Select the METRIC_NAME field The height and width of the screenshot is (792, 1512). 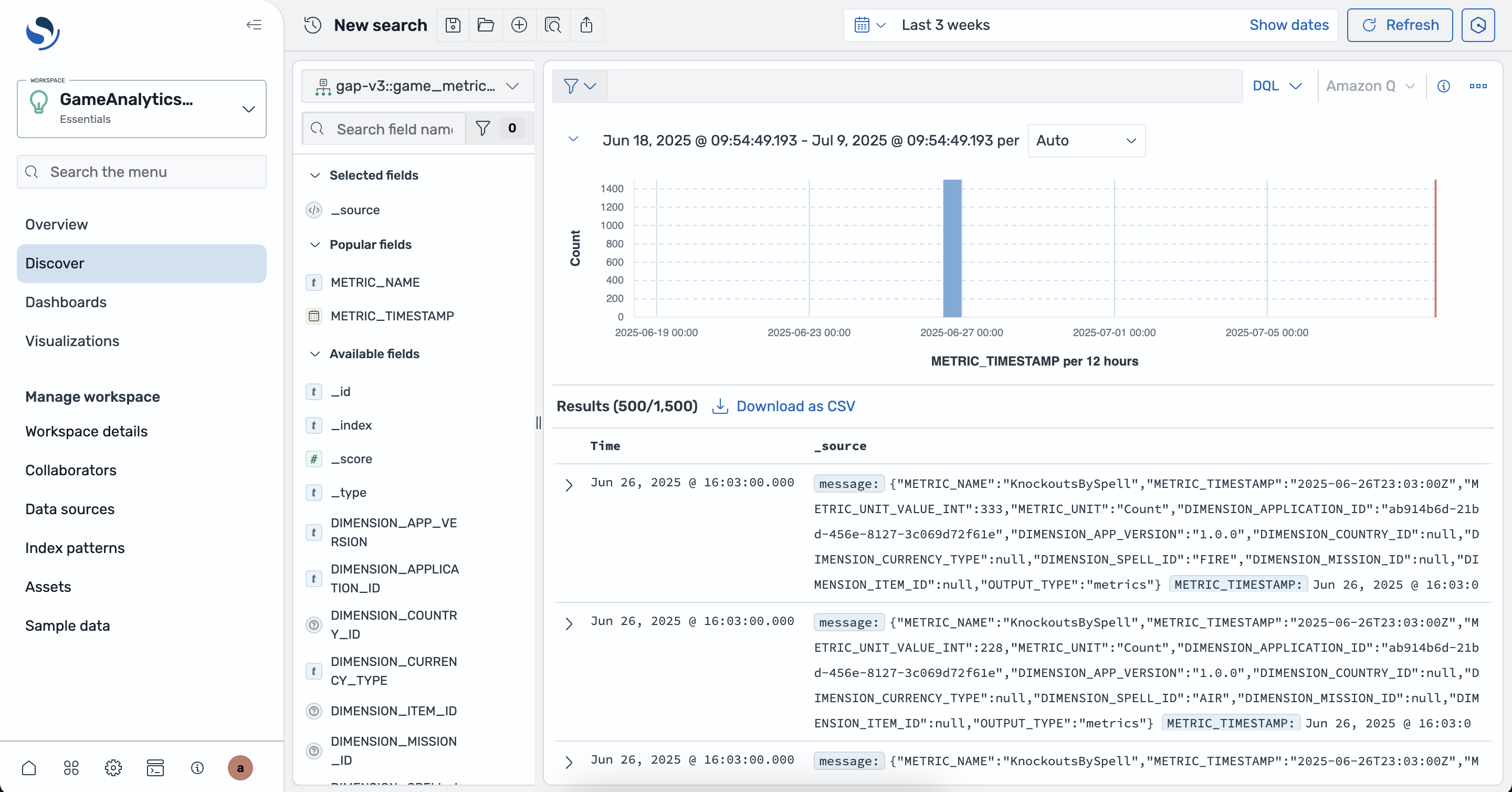pyautogui.click(x=375, y=283)
